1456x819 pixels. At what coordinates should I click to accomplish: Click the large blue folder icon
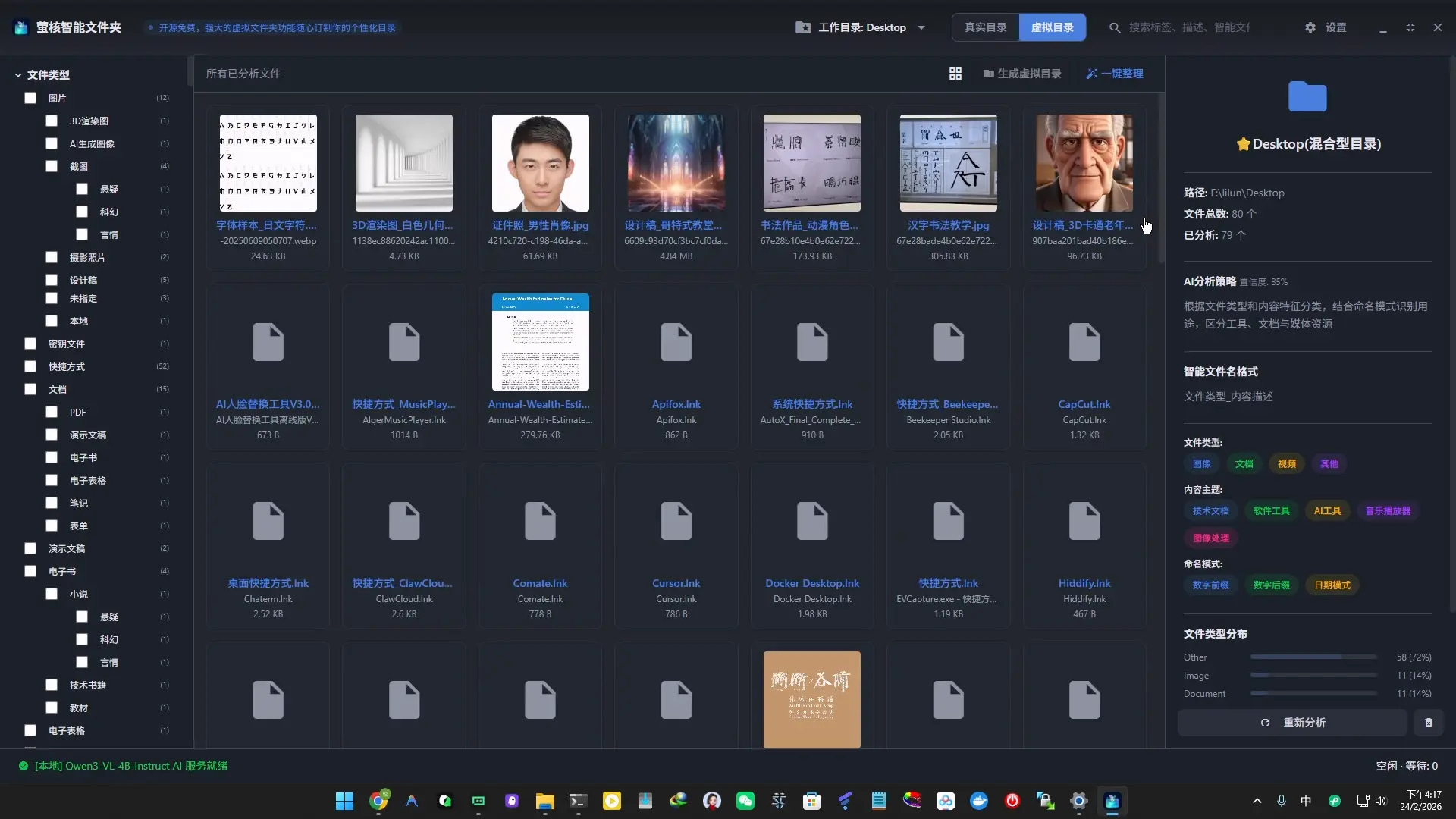pyautogui.click(x=1307, y=97)
